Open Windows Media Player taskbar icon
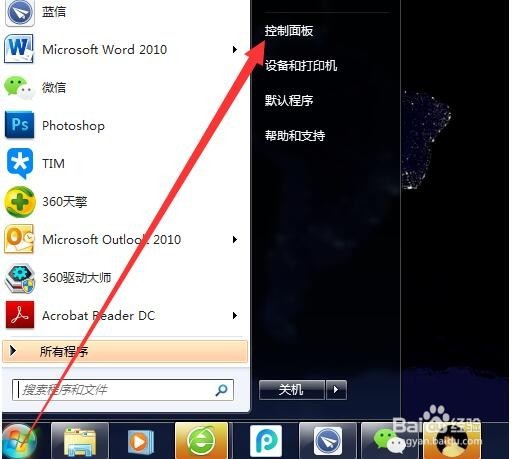Image resolution: width=512 pixels, height=459 pixels. click(140, 442)
